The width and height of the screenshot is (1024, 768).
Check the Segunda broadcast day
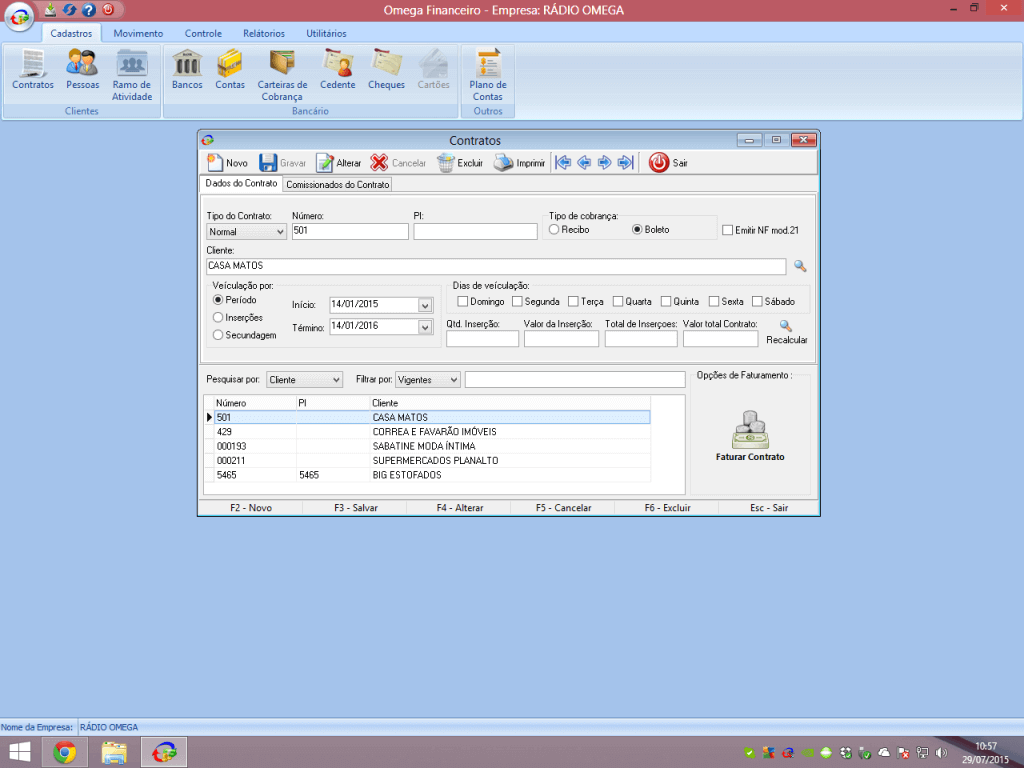click(517, 301)
